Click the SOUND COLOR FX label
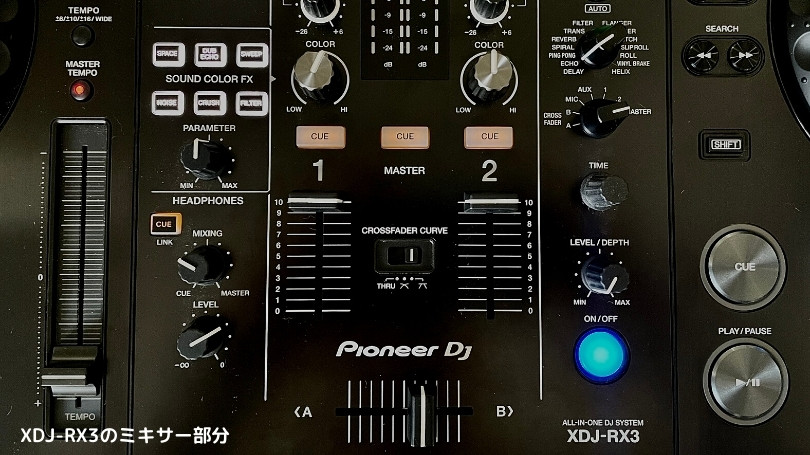The height and width of the screenshot is (455, 810). [x=209, y=79]
